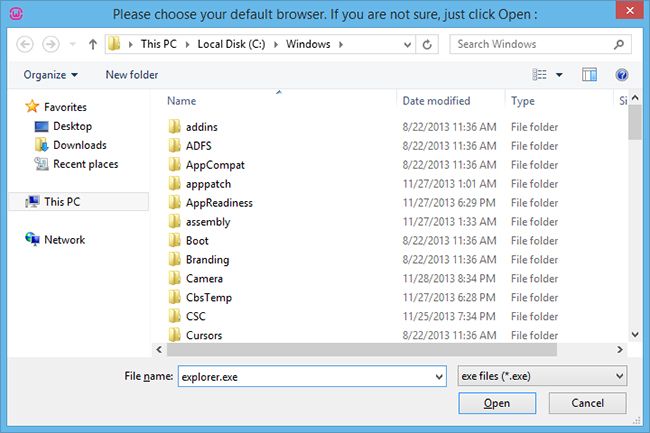This screenshot has height=433, width=650.
Task: Click the Forward navigation arrow
Action: pos(51,44)
